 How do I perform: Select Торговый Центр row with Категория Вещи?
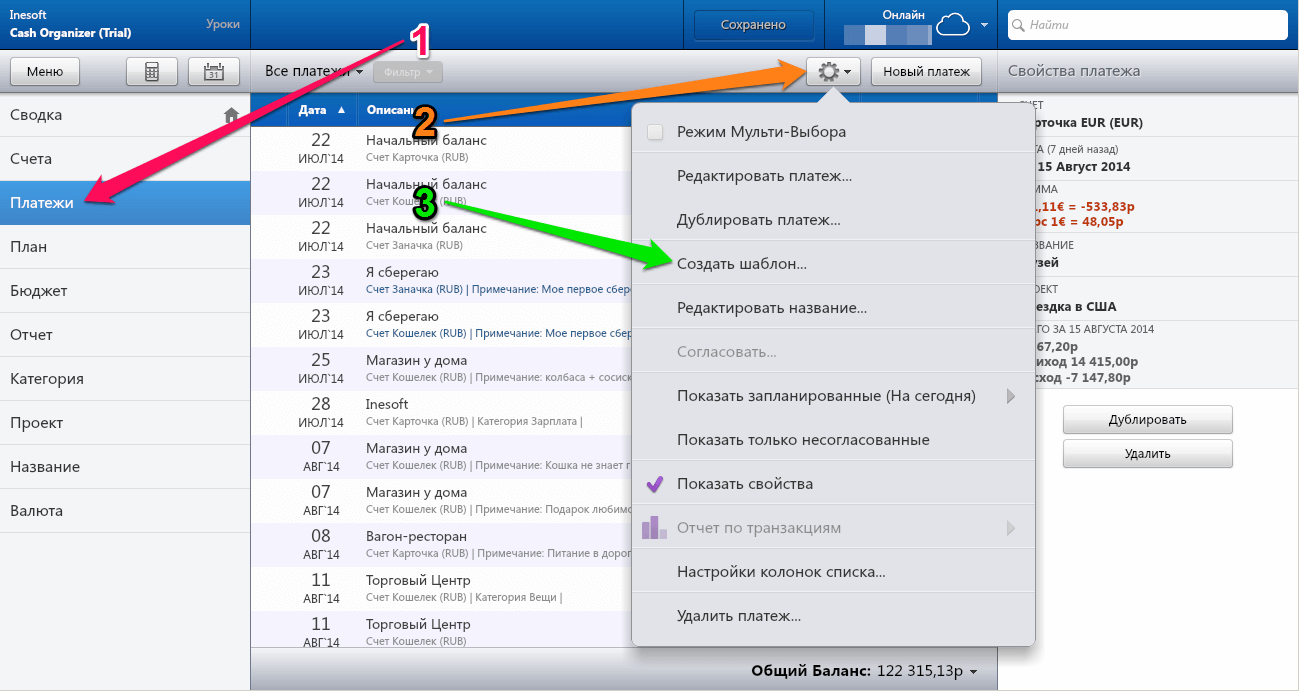point(441,588)
